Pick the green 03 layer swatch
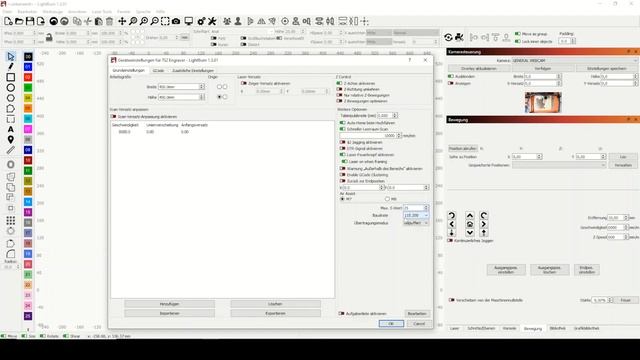Viewport: 640px width, 360px height. click(x=28, y=87)
